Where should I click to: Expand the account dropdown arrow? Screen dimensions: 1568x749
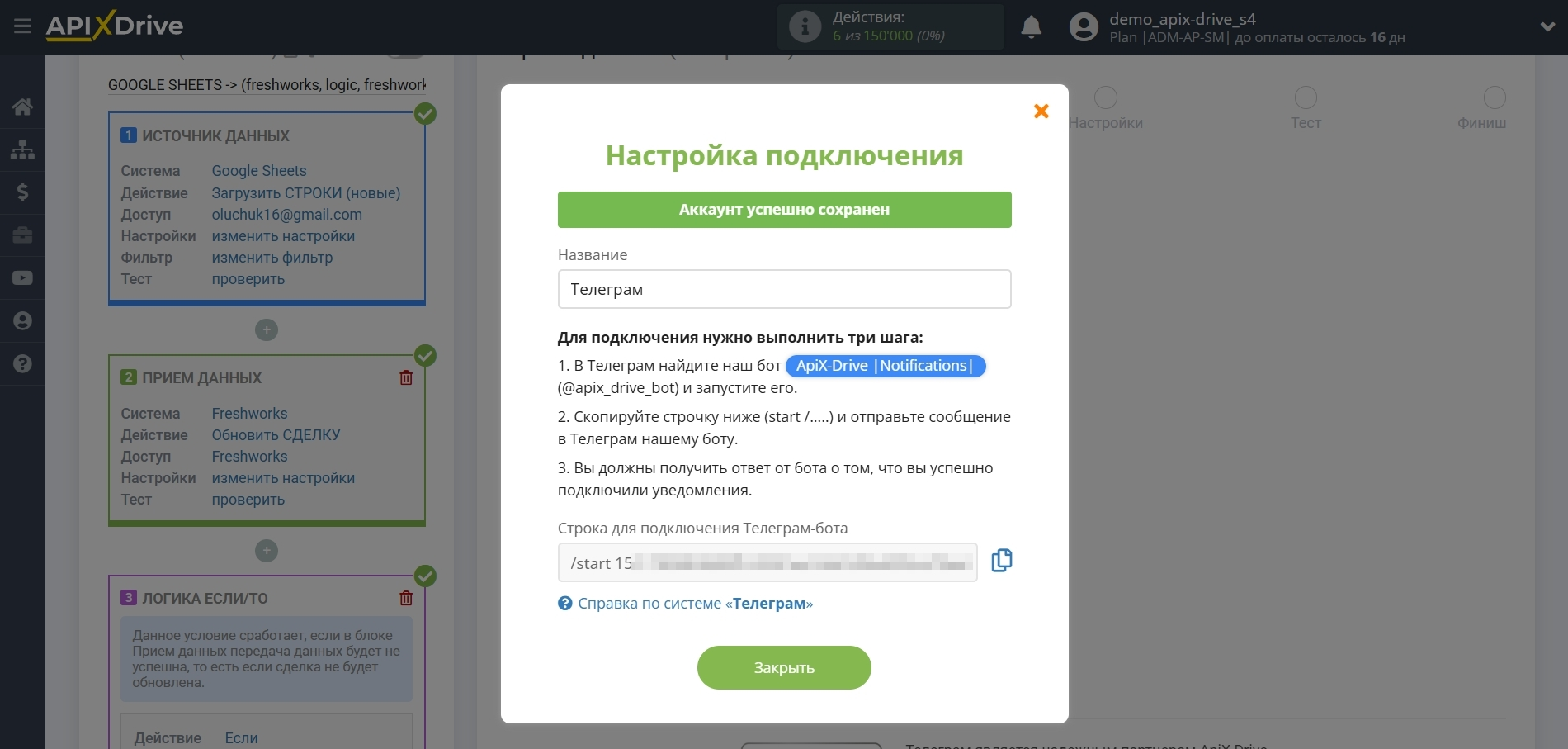point(1547,26)
